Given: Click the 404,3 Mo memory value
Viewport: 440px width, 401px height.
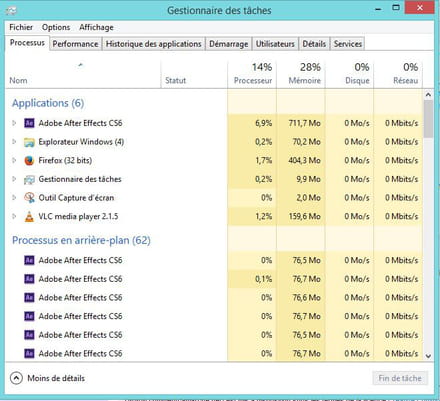Looking at the screenshot, I should point(304,160).
